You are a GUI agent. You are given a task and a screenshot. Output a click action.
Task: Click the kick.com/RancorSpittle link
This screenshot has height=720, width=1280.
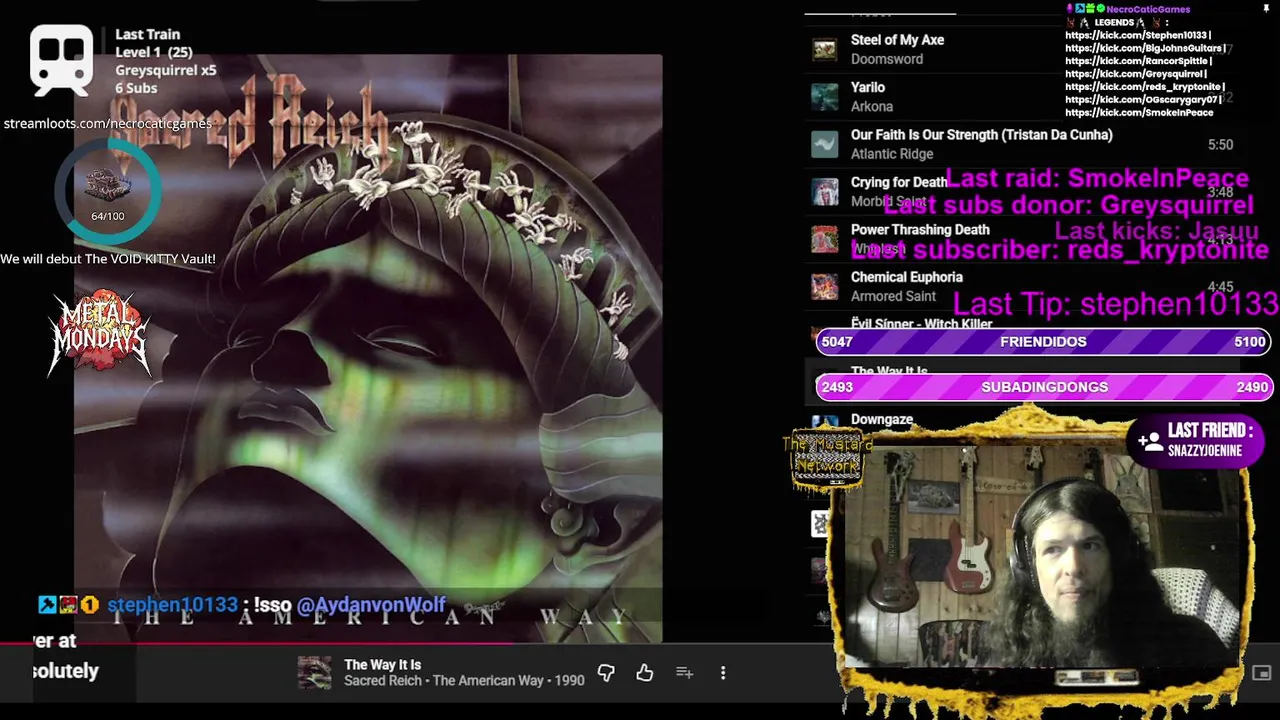point(1138,61)
